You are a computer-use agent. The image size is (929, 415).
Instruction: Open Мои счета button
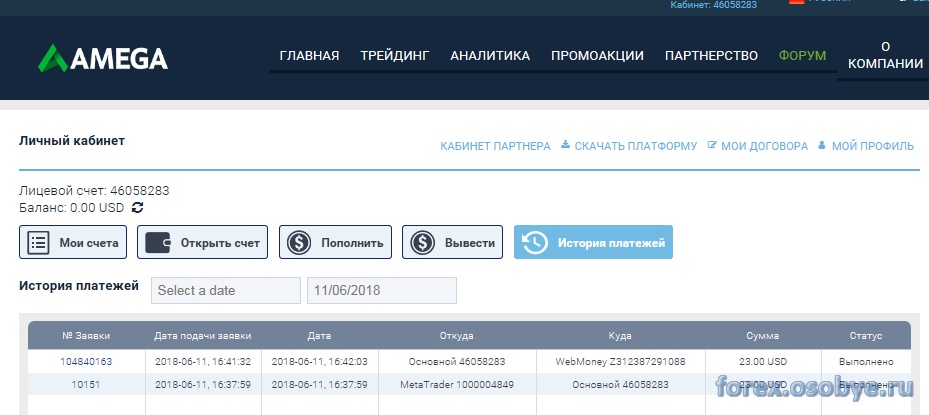(73, 242)
